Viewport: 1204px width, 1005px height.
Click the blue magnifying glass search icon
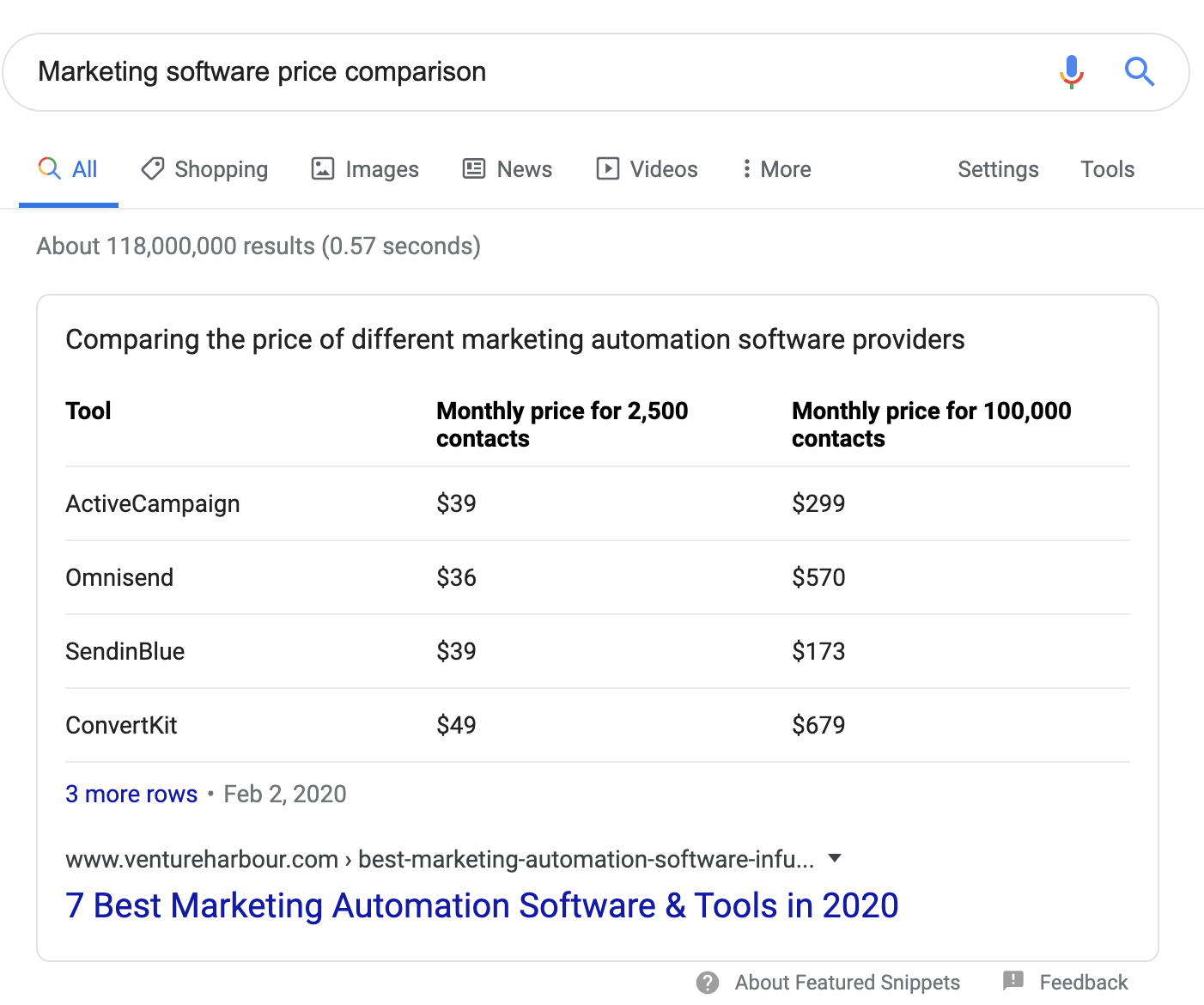(1139, 72)
